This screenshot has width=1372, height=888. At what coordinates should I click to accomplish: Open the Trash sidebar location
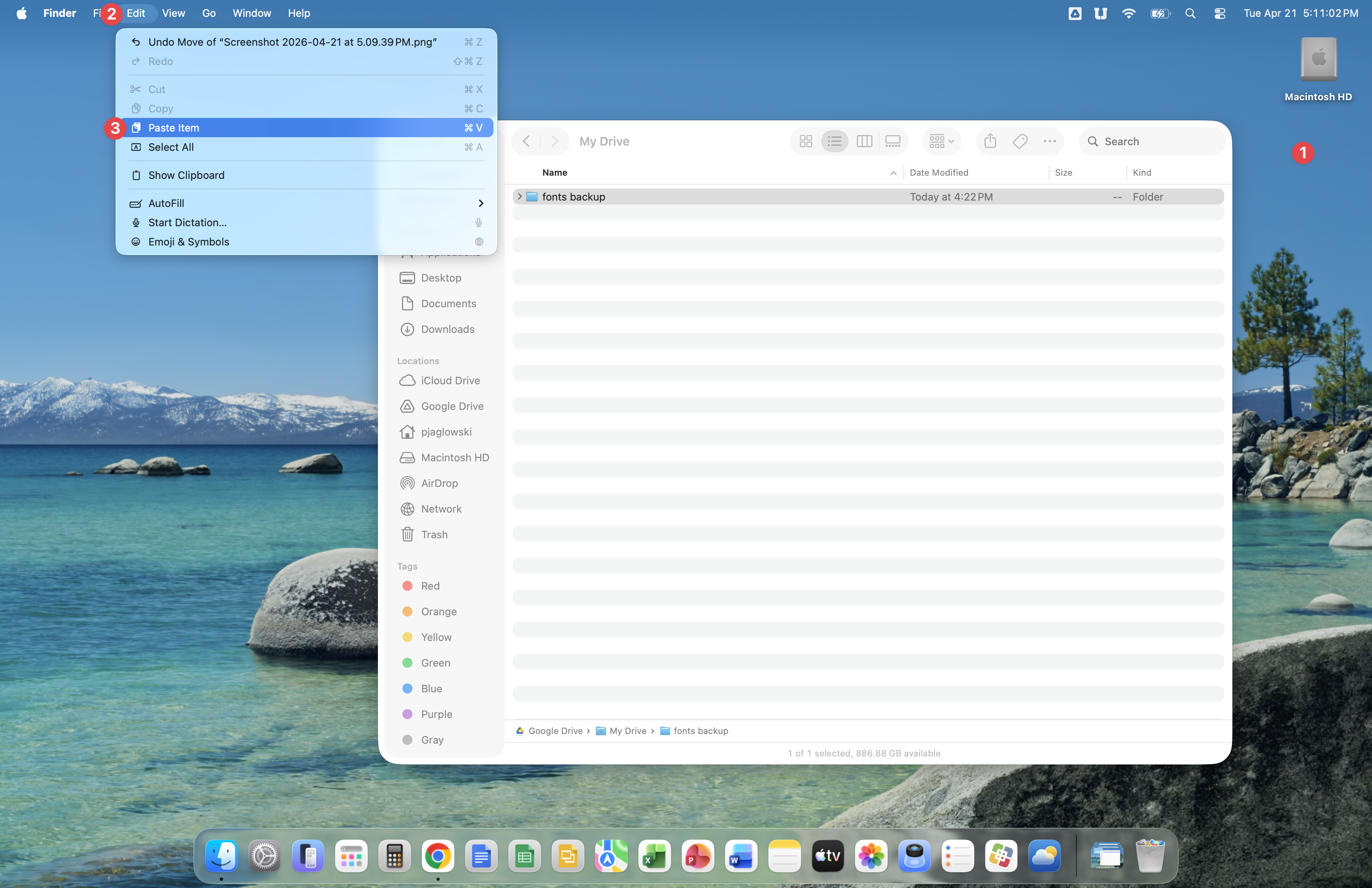coord(434,534)
